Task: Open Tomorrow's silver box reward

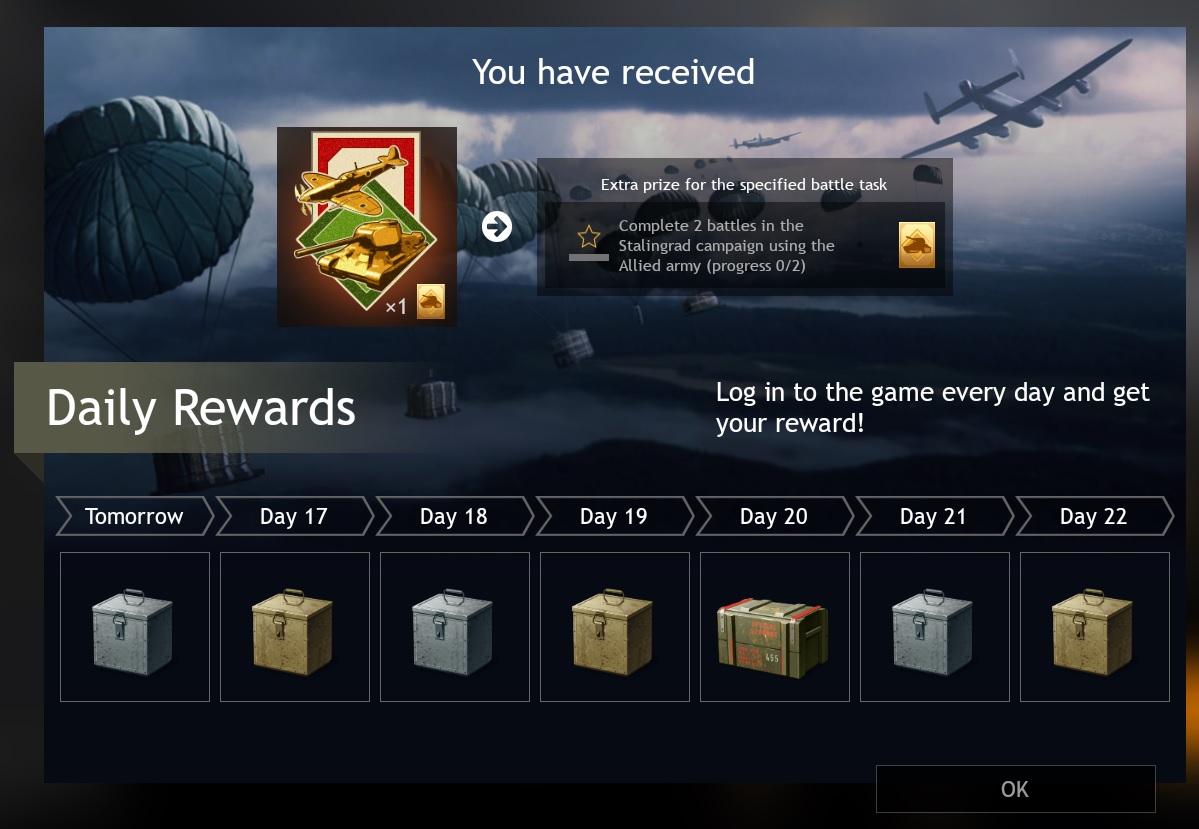Action: point(135,627)
